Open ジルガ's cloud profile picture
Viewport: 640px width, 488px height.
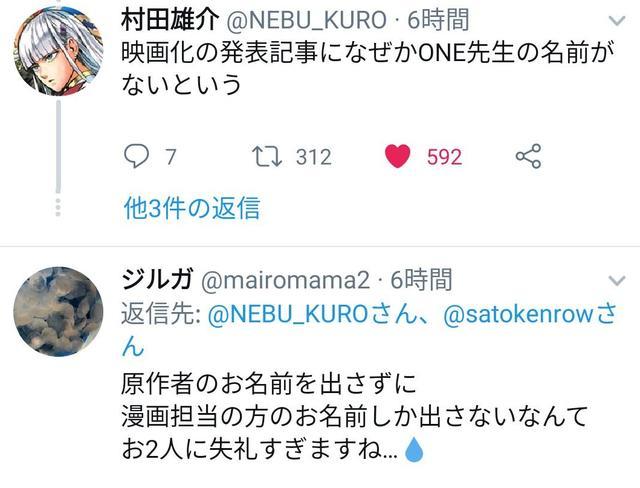pos(58,311)
